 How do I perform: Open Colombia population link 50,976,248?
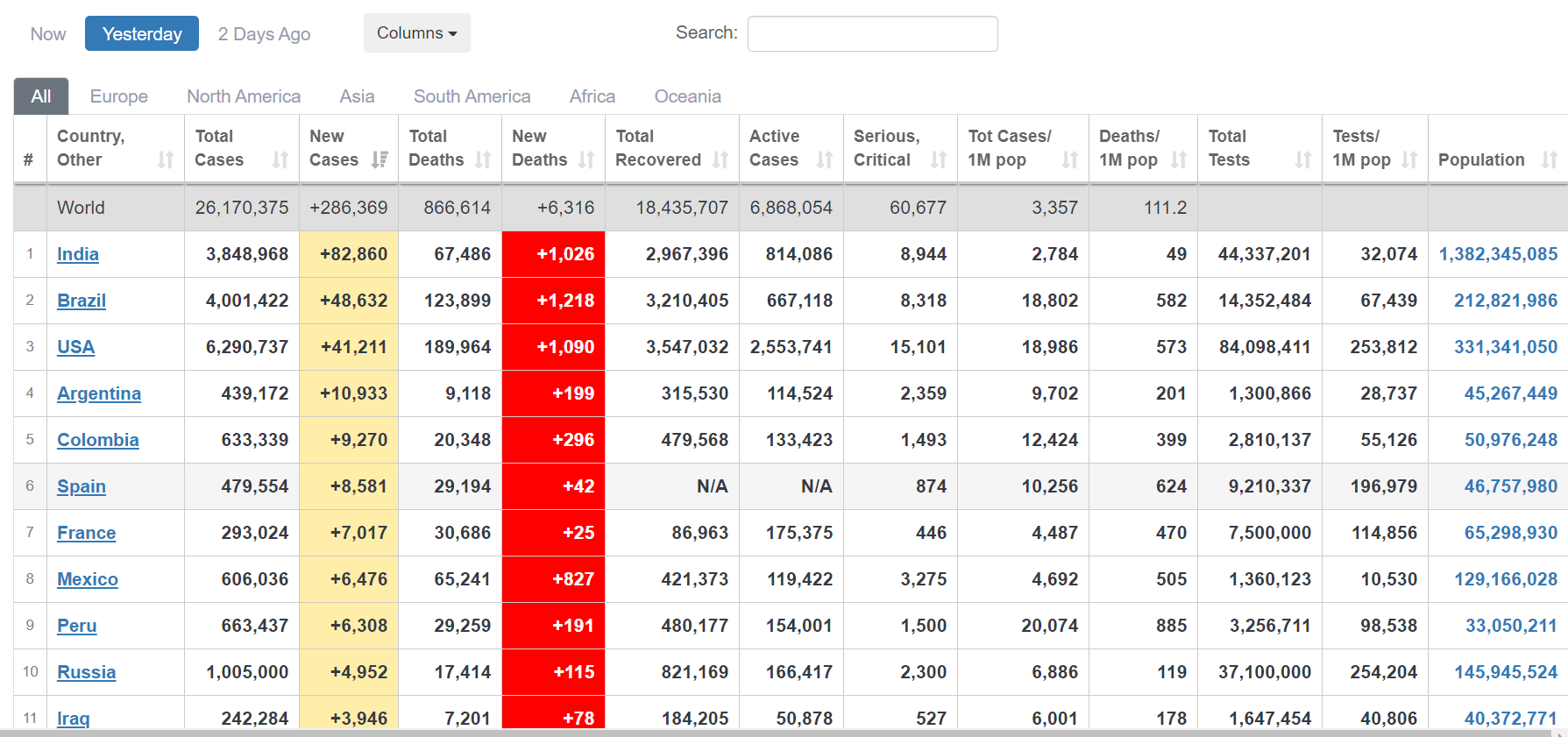click(1511, 440)
